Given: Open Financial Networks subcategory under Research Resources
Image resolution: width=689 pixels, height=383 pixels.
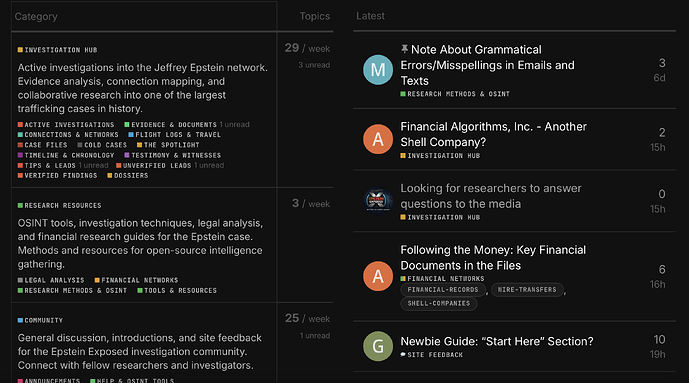Looking at the screenshot, I should pyautogui.click(x=137, y=280).
